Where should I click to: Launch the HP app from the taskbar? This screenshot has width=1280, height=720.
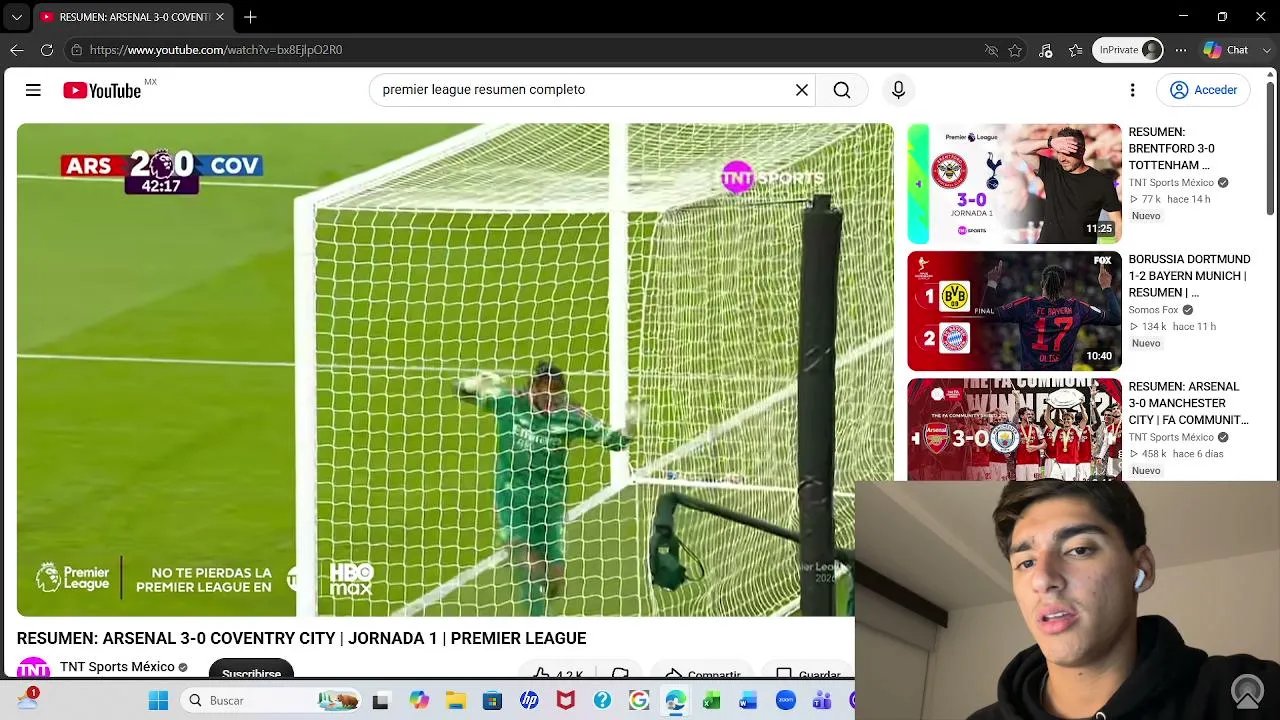pos(529,701)
